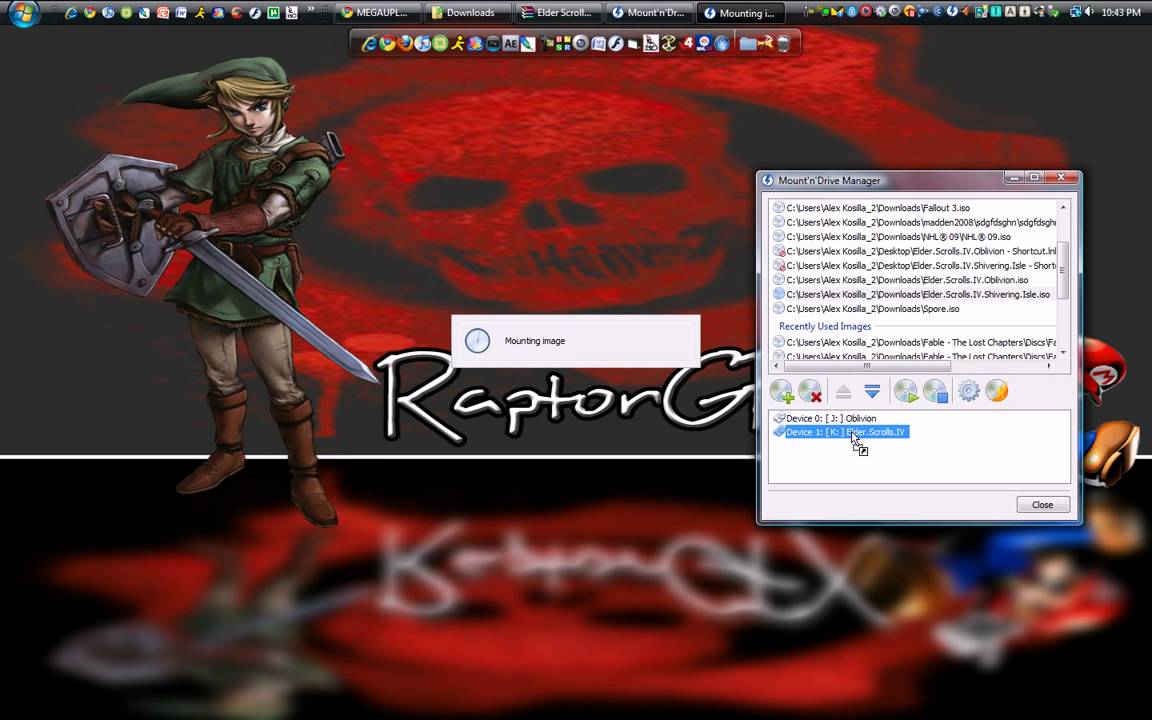Screen dimensions: 1152x720
Task: Open iTunes in the desktop dock
Action: point(422,43)
